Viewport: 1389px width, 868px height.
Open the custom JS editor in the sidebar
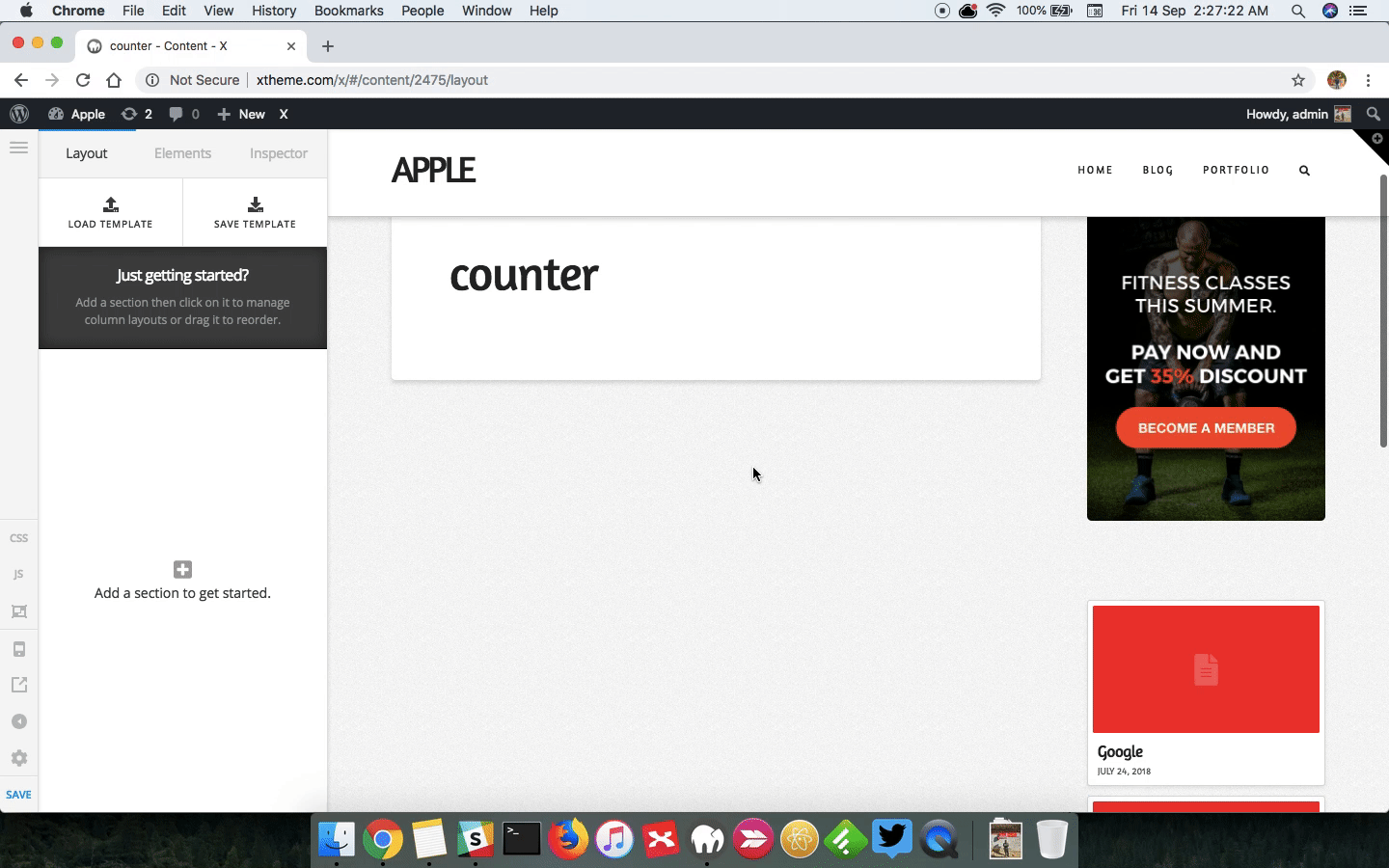tap(18, 575)
